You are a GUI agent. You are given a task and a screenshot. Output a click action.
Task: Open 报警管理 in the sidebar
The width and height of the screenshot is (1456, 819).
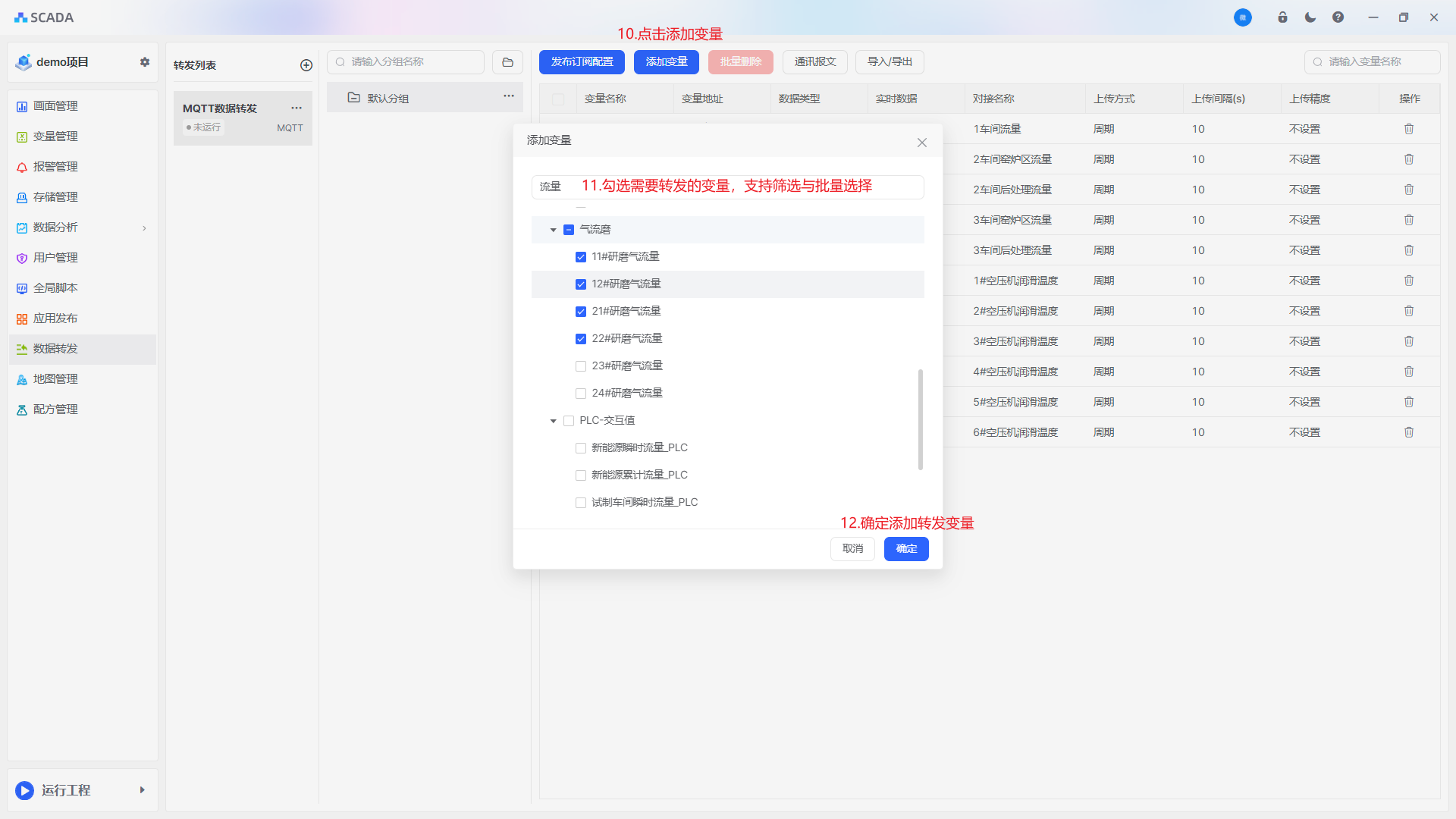pyautogui.click(x=55, y=167)
